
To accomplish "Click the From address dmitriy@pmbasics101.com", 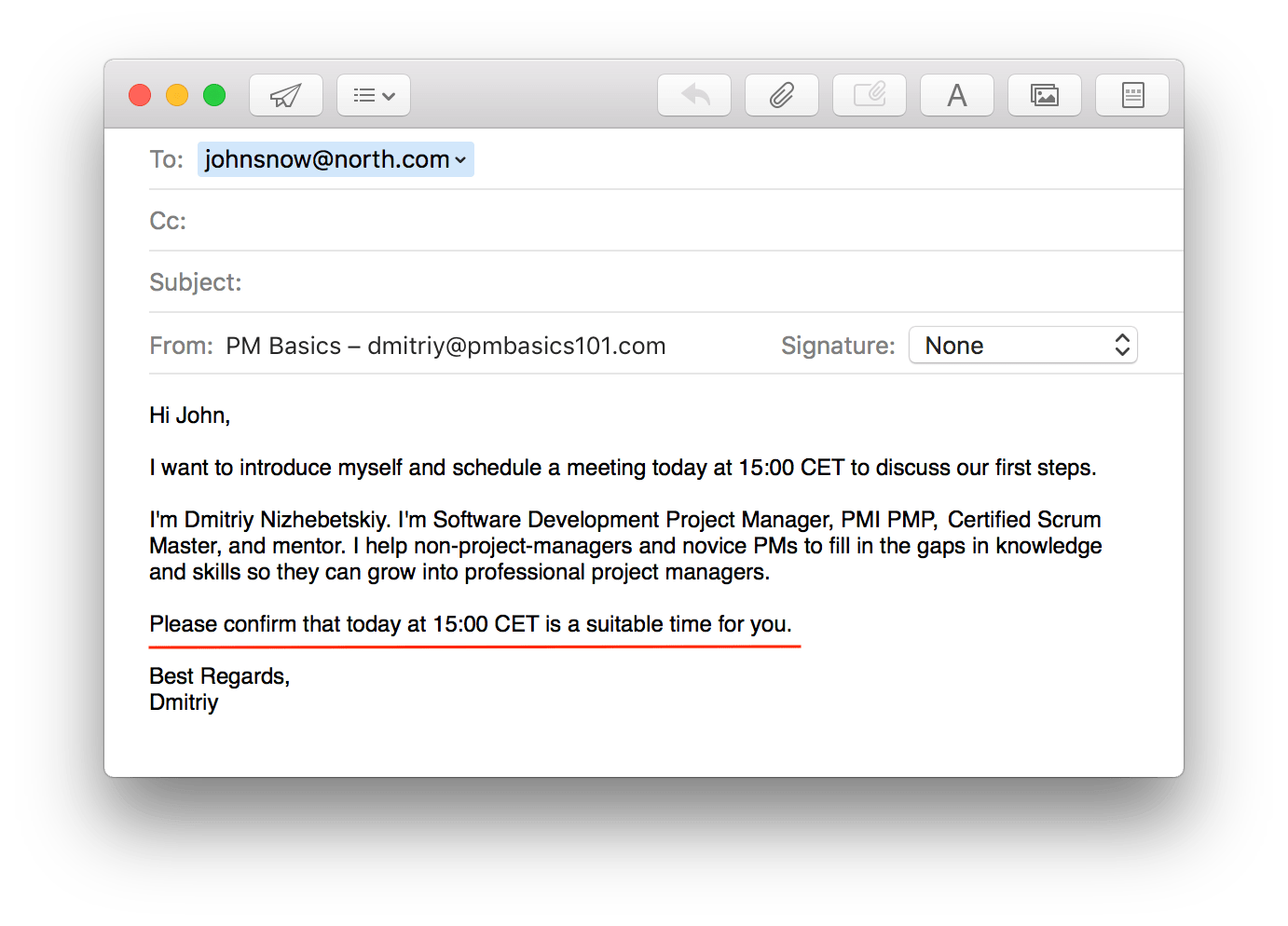I will (516, 346).
